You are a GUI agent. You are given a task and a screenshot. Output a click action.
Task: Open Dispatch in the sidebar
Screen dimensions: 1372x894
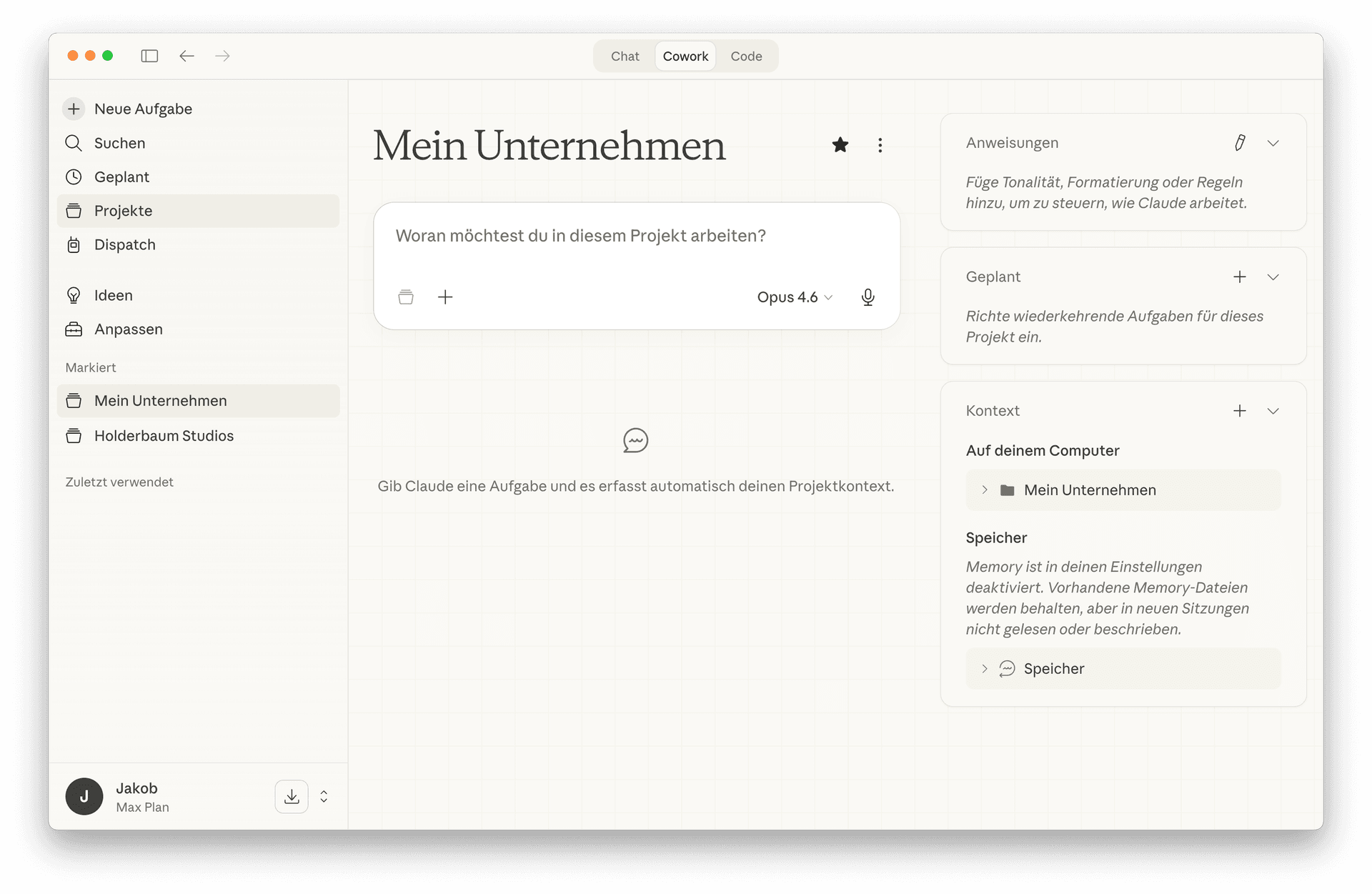(x=199, y=244)
